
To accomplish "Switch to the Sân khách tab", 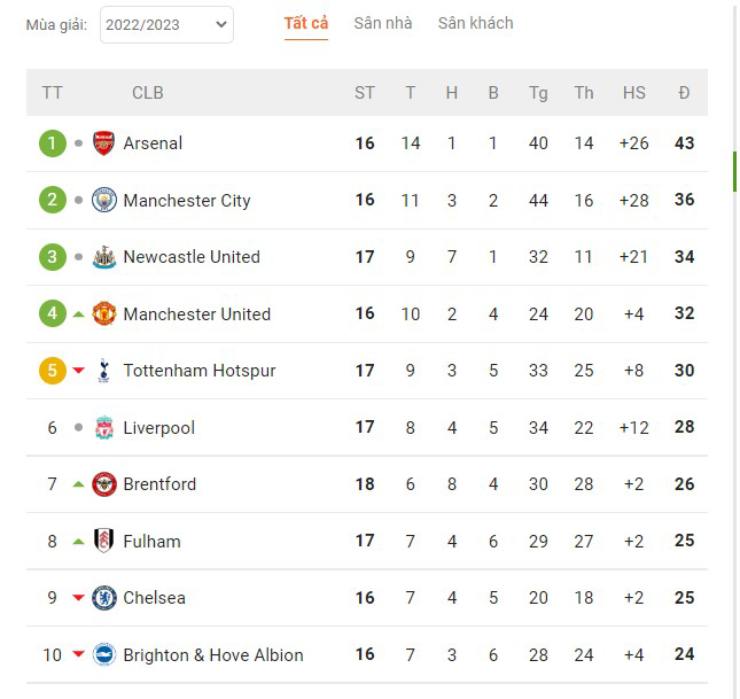I will [x=475, y=23].
